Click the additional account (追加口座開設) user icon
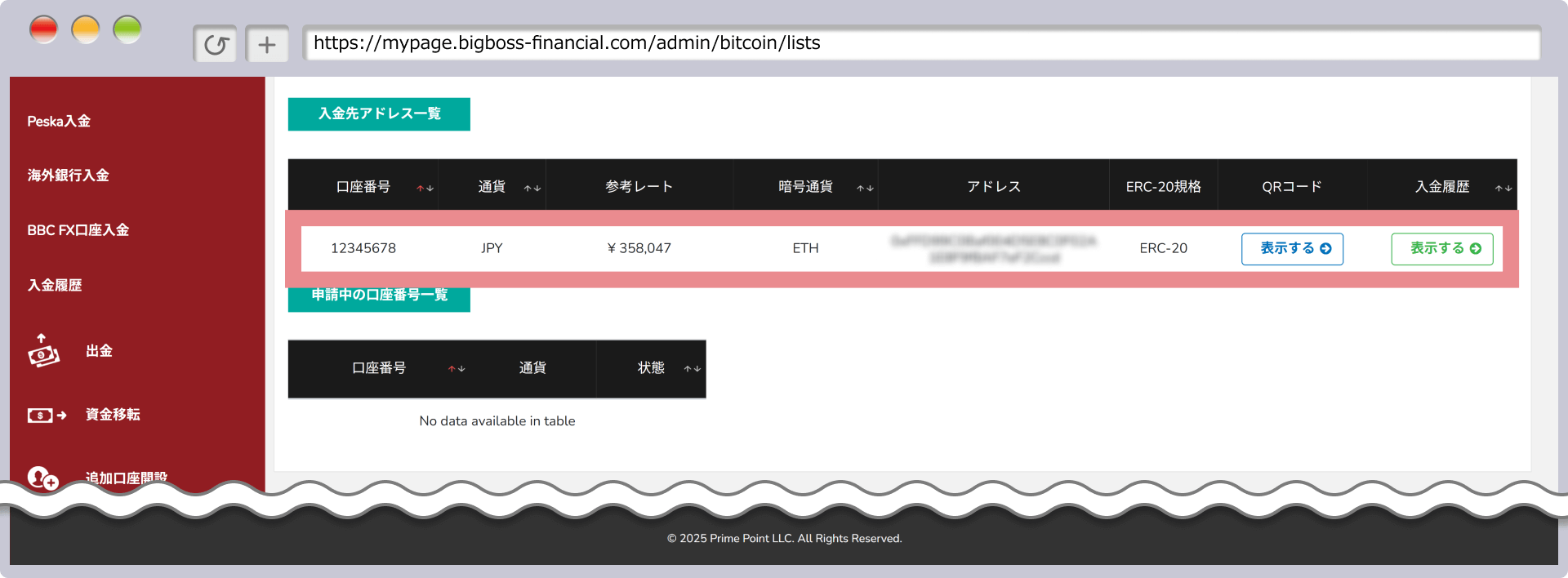Screen dimensions: 1568x578 pos(42,478)
